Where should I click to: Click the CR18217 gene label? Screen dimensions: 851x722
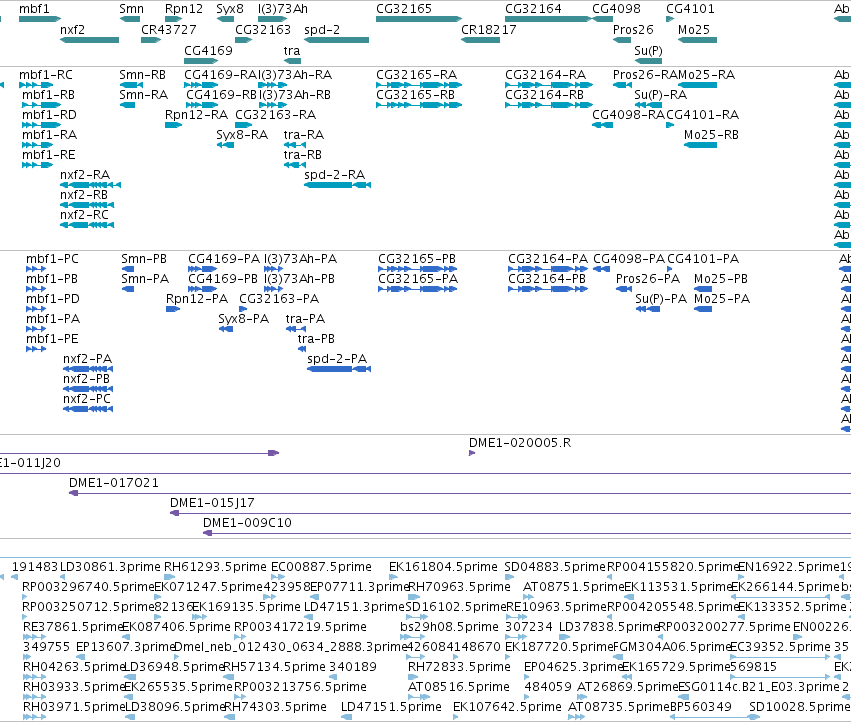(x=488, y=29)
